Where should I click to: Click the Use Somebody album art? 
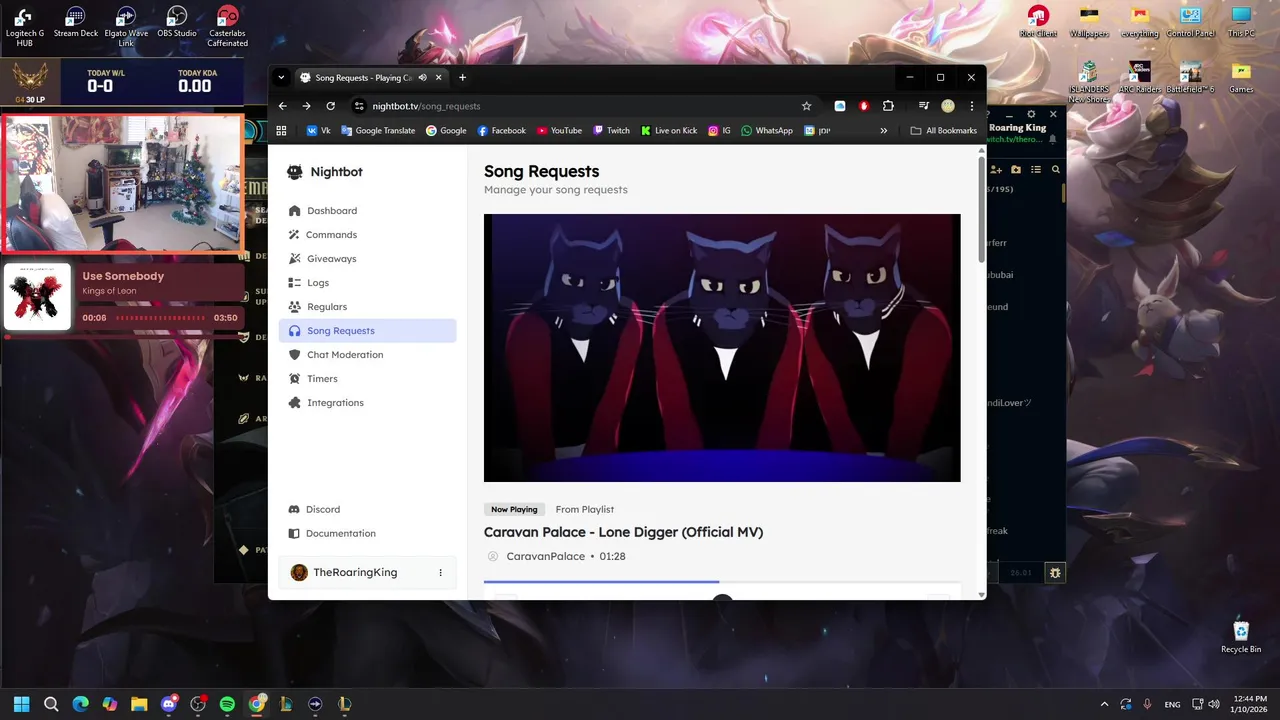point(37,297)
